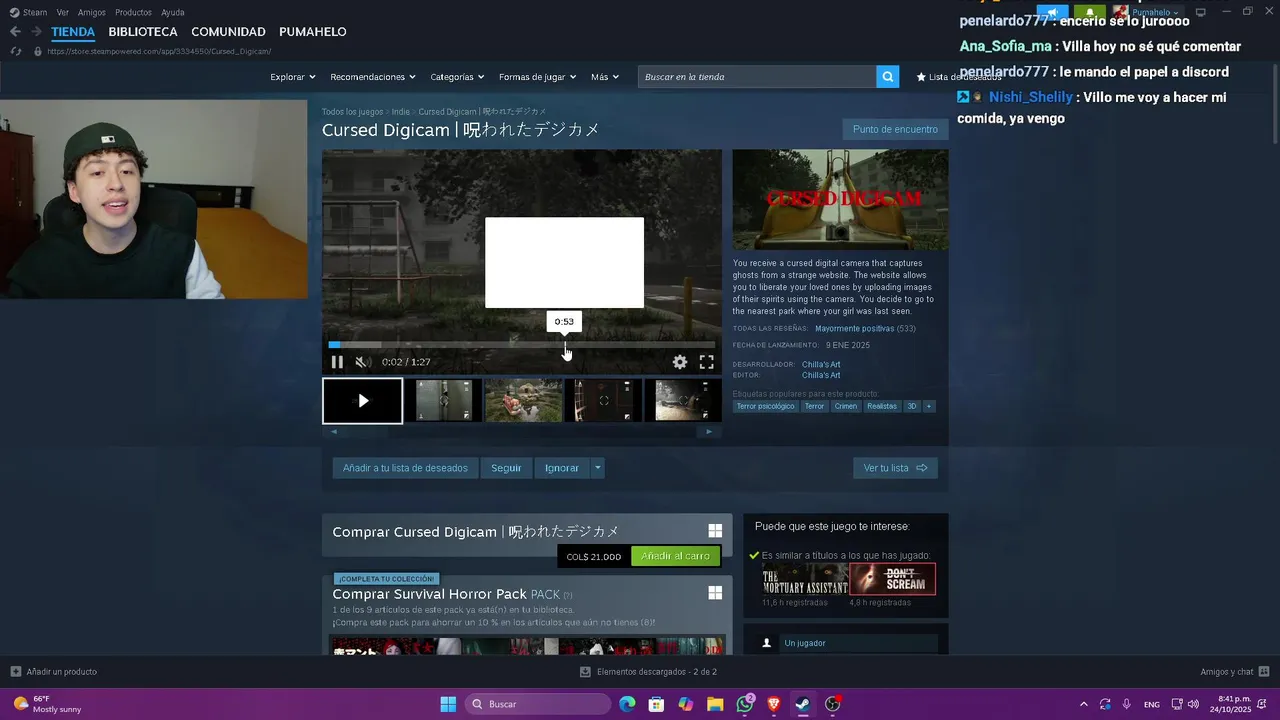This screenshot has width=1280, height=720.
Task: Click the Windows icon on the Survival Horror Pack
Action: [715, 593]
